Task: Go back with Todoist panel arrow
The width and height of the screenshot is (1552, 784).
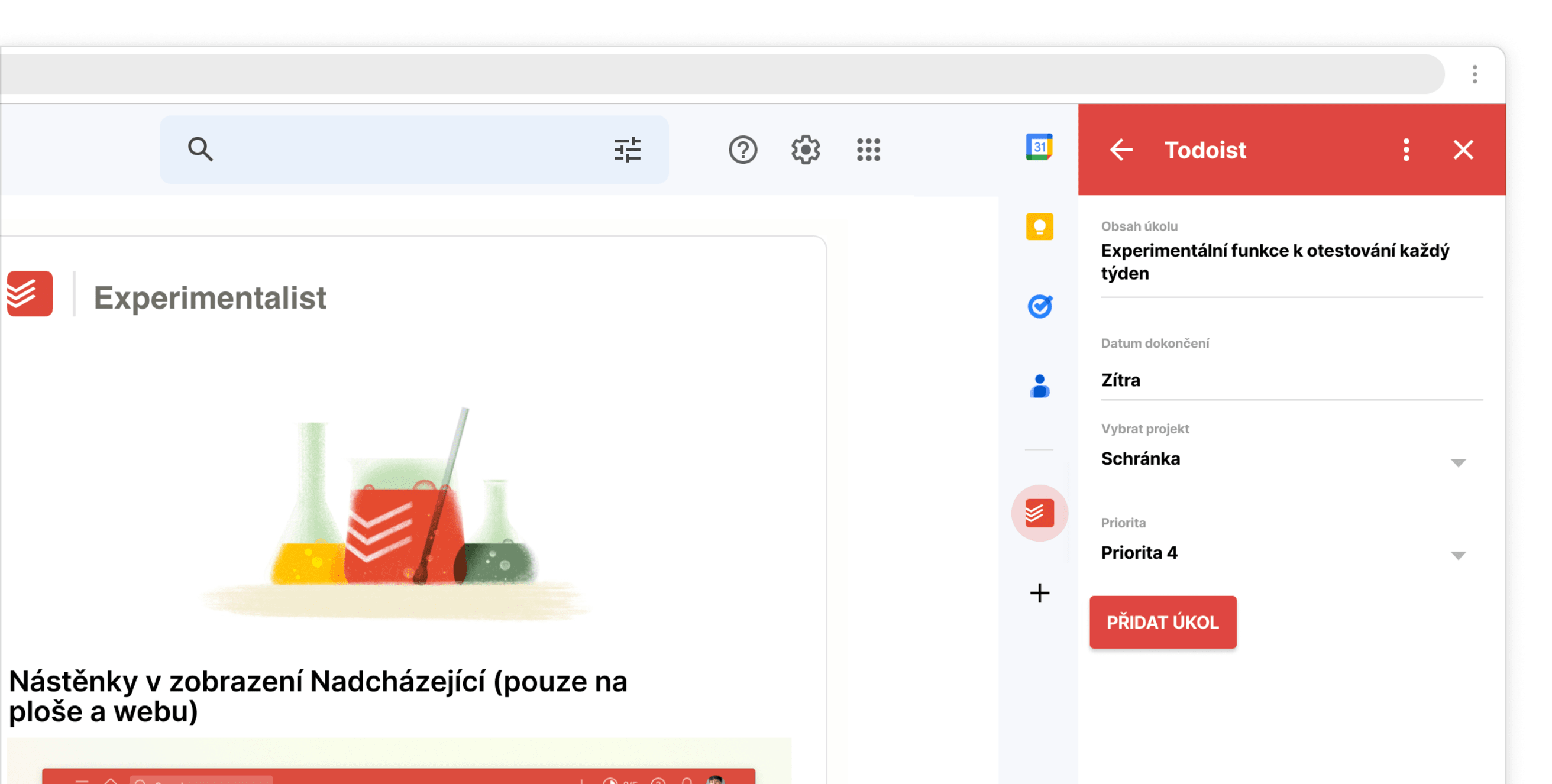Action: [1121, 150]
